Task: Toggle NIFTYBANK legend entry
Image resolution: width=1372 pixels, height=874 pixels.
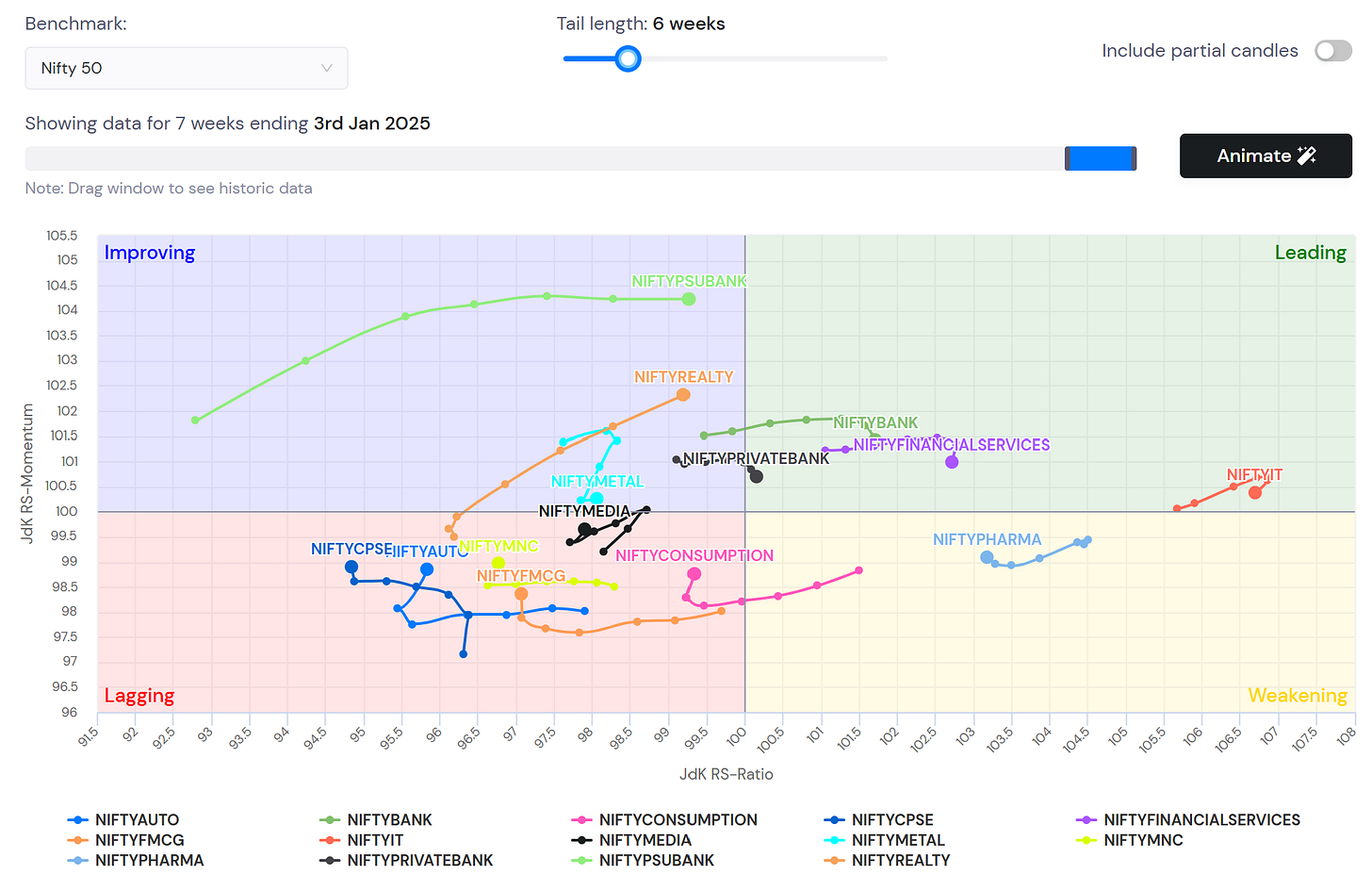Action: pyautogui.click(x=376, y=820)
